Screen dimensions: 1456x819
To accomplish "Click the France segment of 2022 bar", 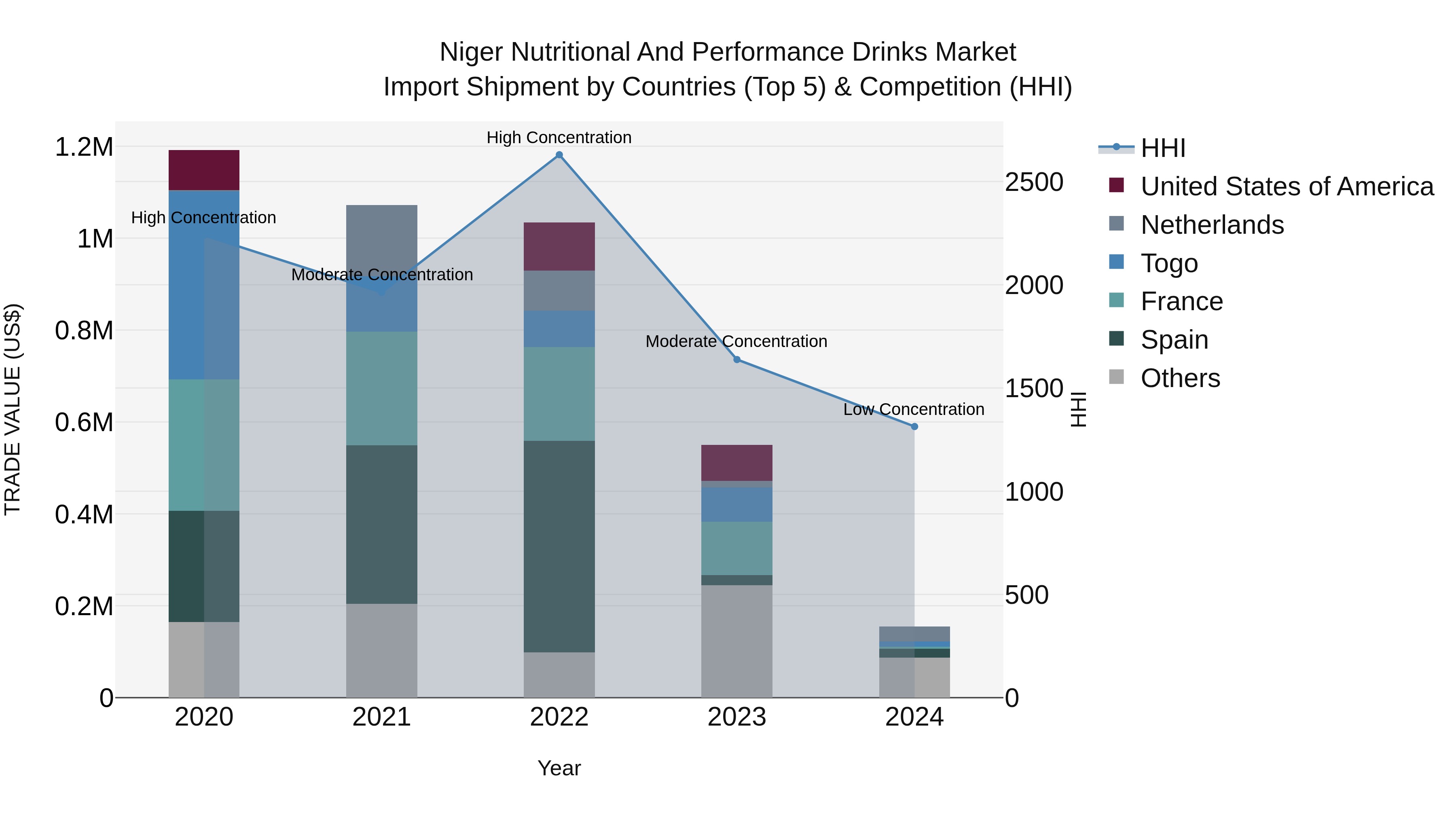I will pos(559,394).
